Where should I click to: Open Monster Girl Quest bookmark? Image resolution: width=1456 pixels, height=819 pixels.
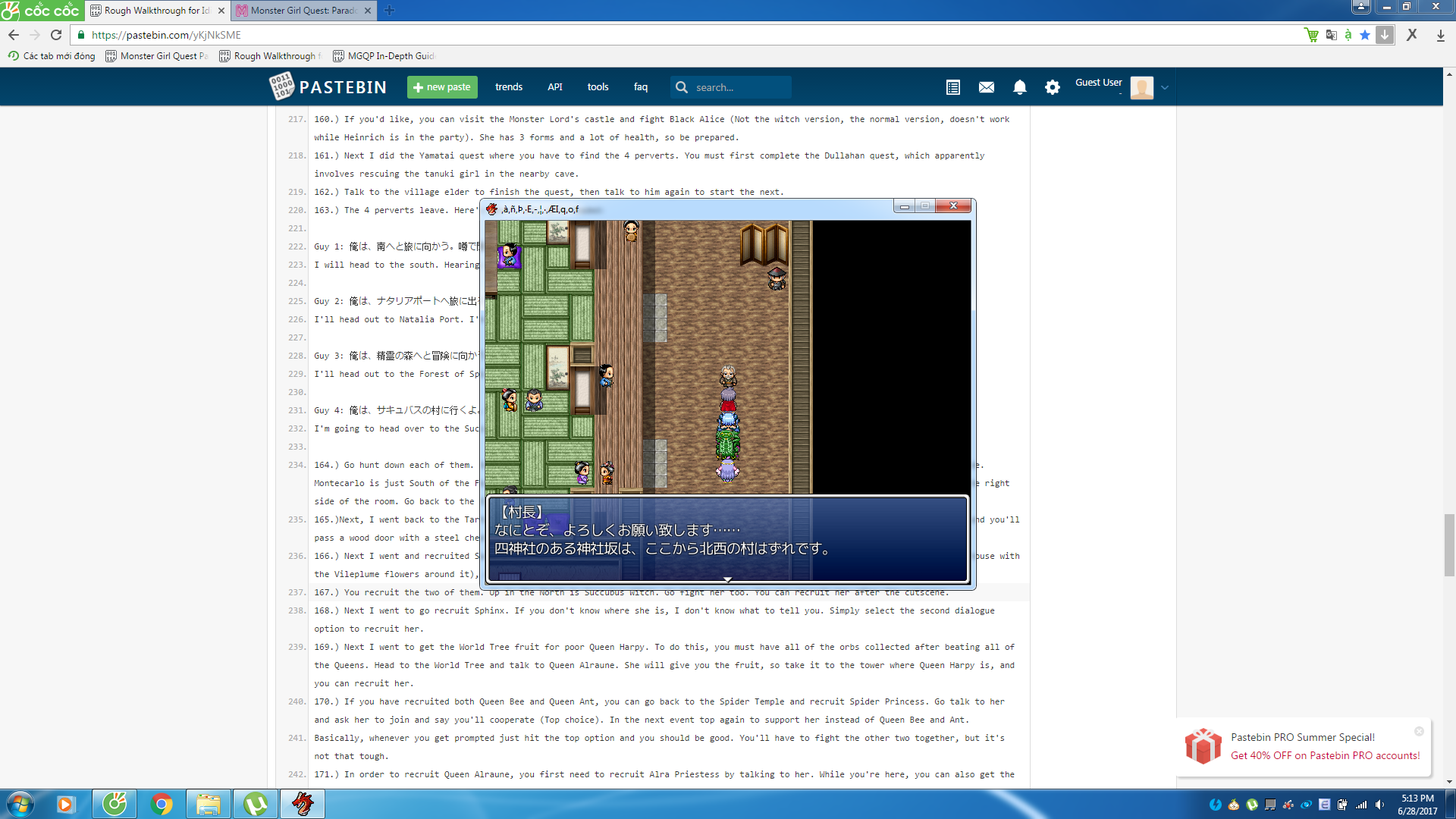[157, 56]
